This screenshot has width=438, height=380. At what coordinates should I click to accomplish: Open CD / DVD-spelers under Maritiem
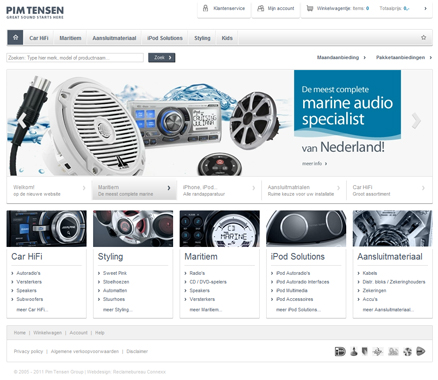click(208, 282)
